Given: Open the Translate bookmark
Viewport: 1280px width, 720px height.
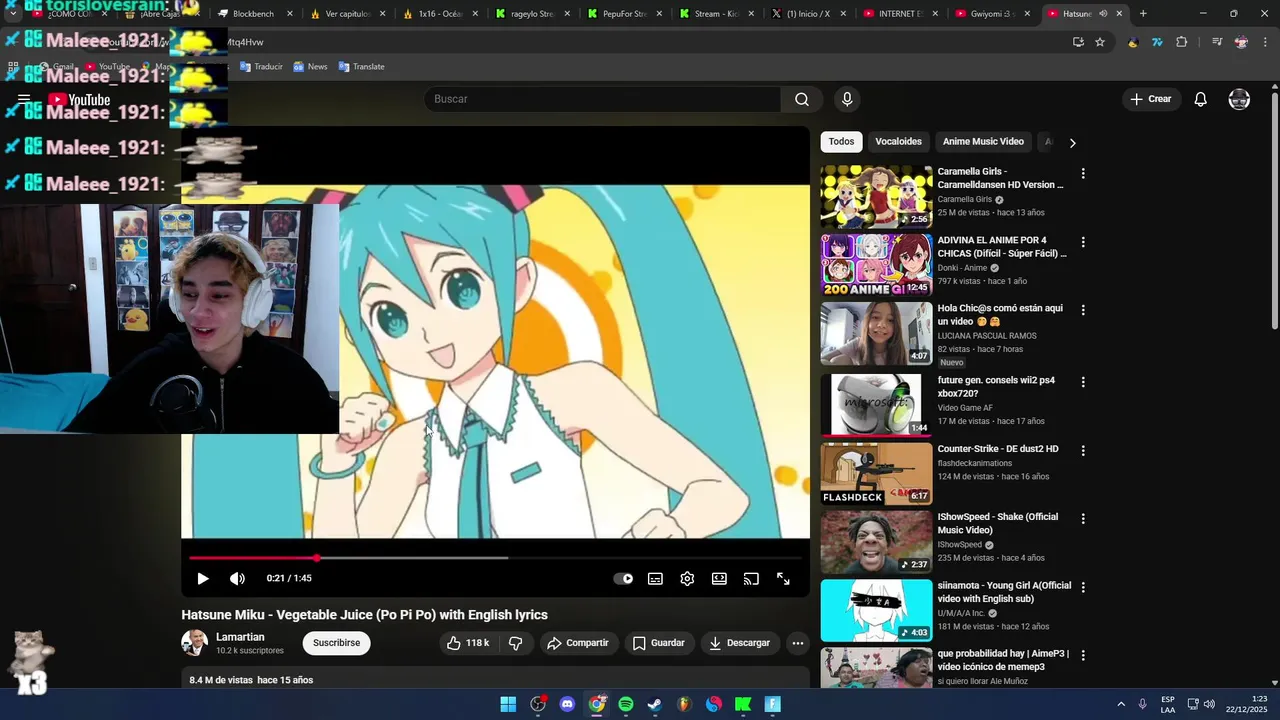Looking at the screenshot, I should (361, 67).
